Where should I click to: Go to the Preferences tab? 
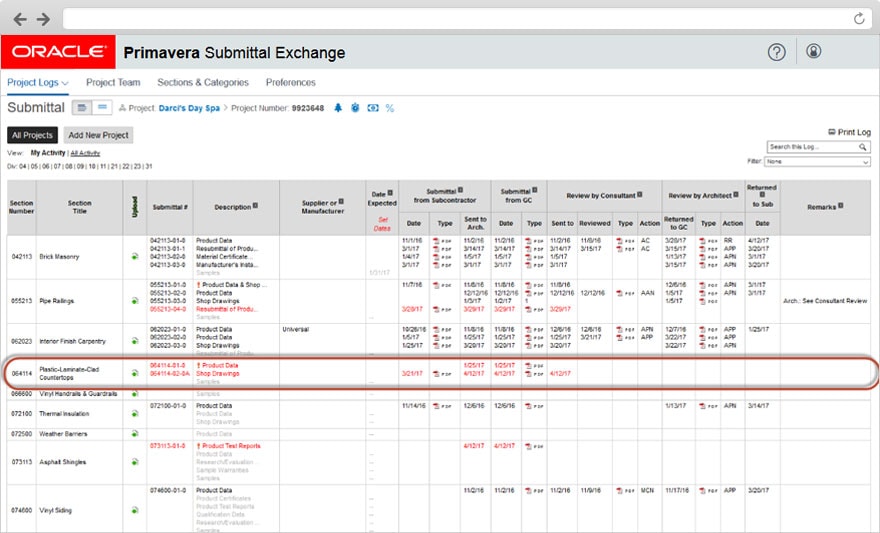(x=290, y=83)
